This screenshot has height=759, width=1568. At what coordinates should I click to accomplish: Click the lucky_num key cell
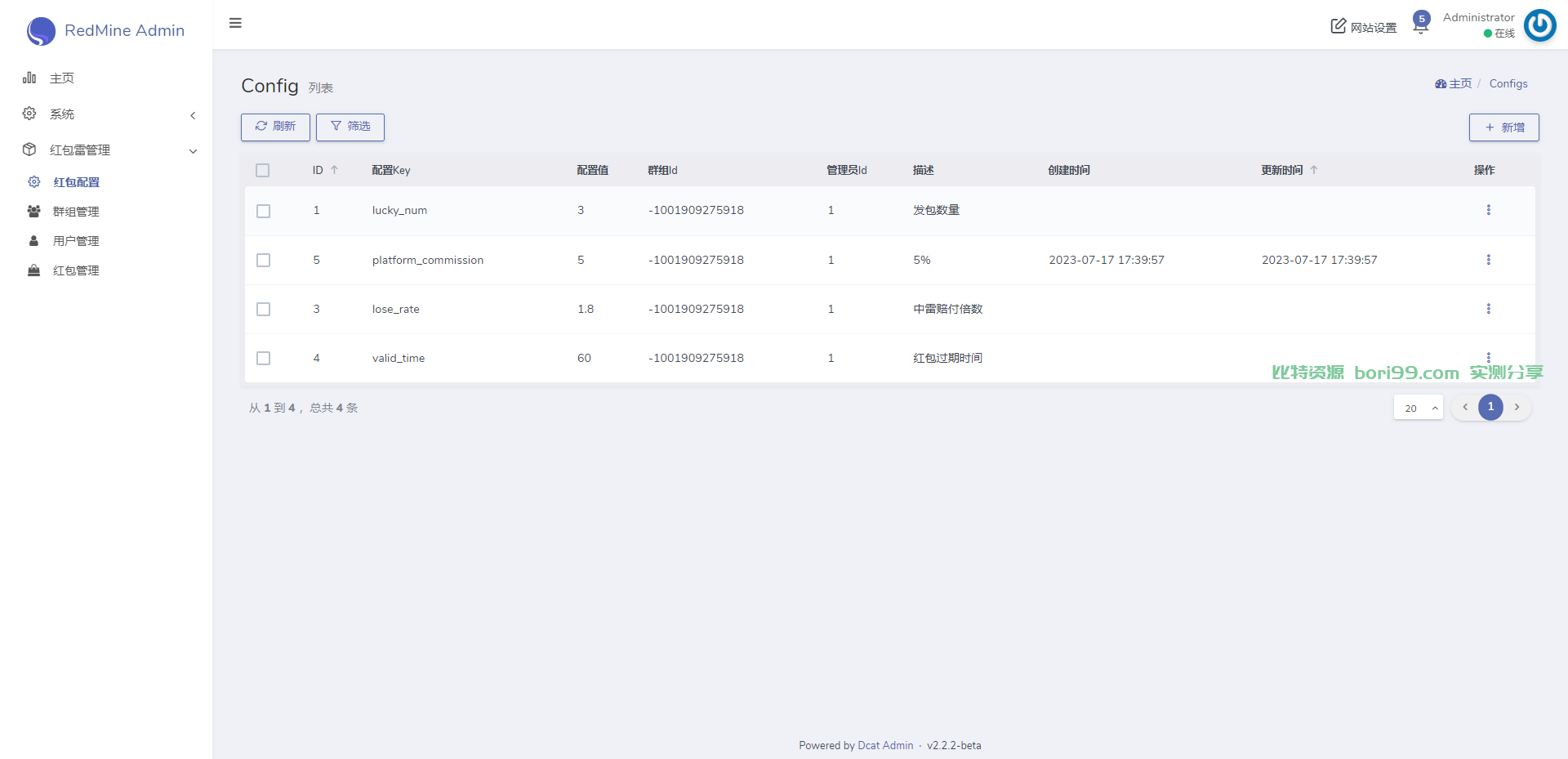point(399,210)
